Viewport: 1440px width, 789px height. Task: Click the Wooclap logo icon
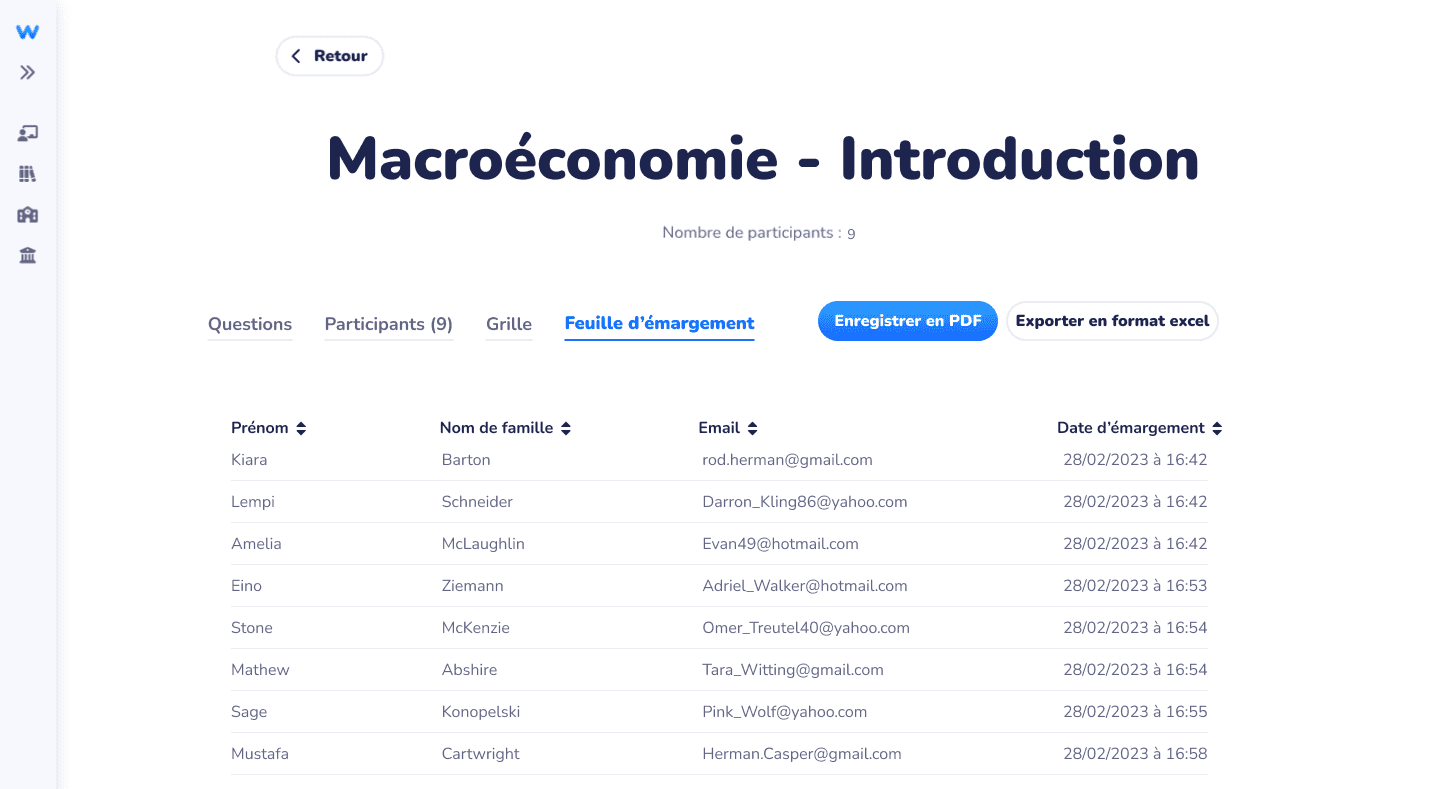pos(28,32)
